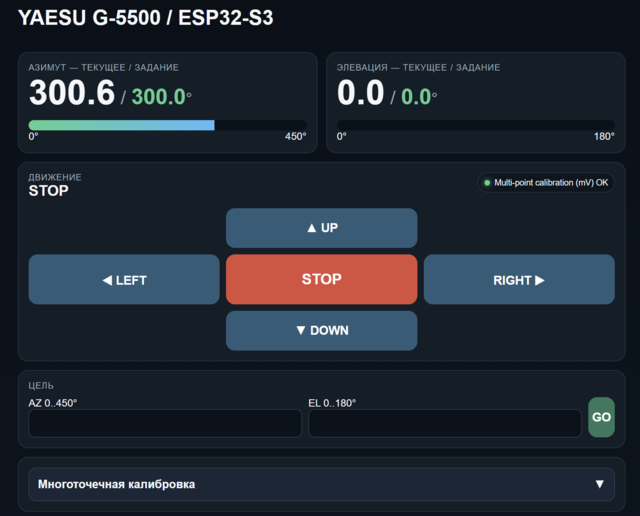Hit the red STOP button
Image resolution: width=640 pixels, height=516 pixels.
point(322,280)
